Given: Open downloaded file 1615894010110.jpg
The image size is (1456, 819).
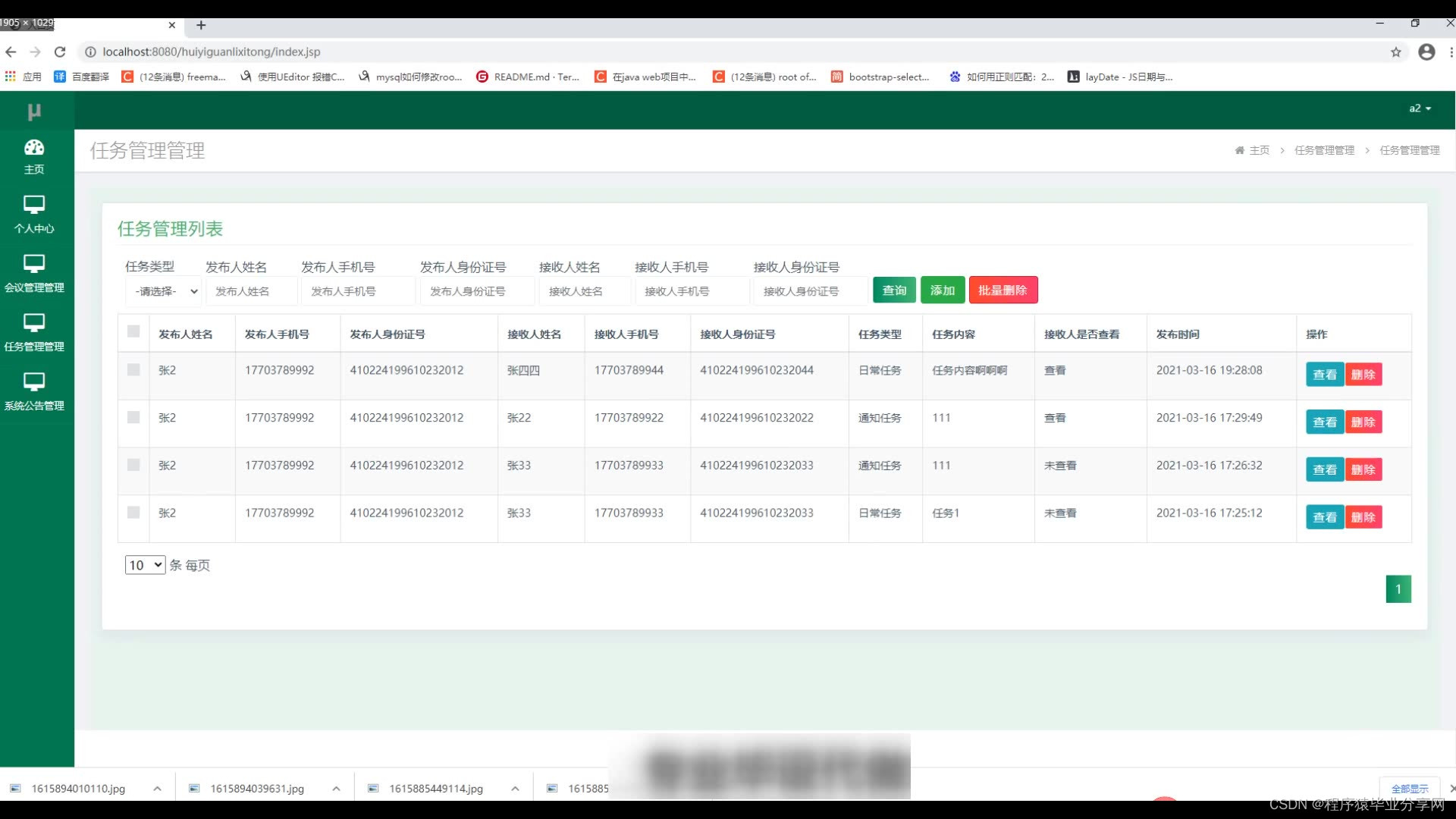Looking at the screenshot, I should (78, 789).
